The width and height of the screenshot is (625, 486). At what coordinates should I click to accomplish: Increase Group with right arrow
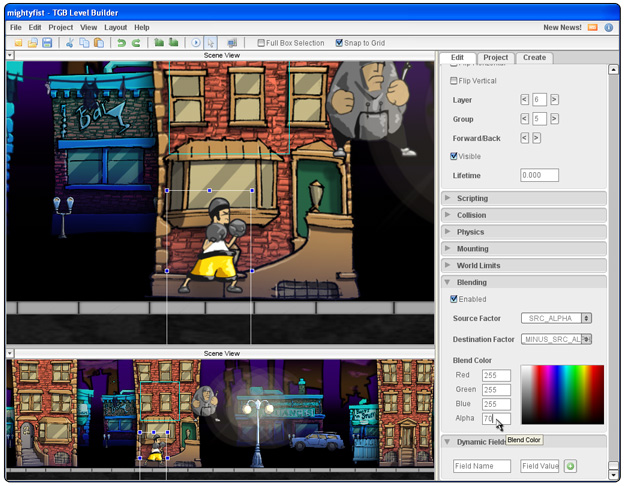tap(554, 118)
